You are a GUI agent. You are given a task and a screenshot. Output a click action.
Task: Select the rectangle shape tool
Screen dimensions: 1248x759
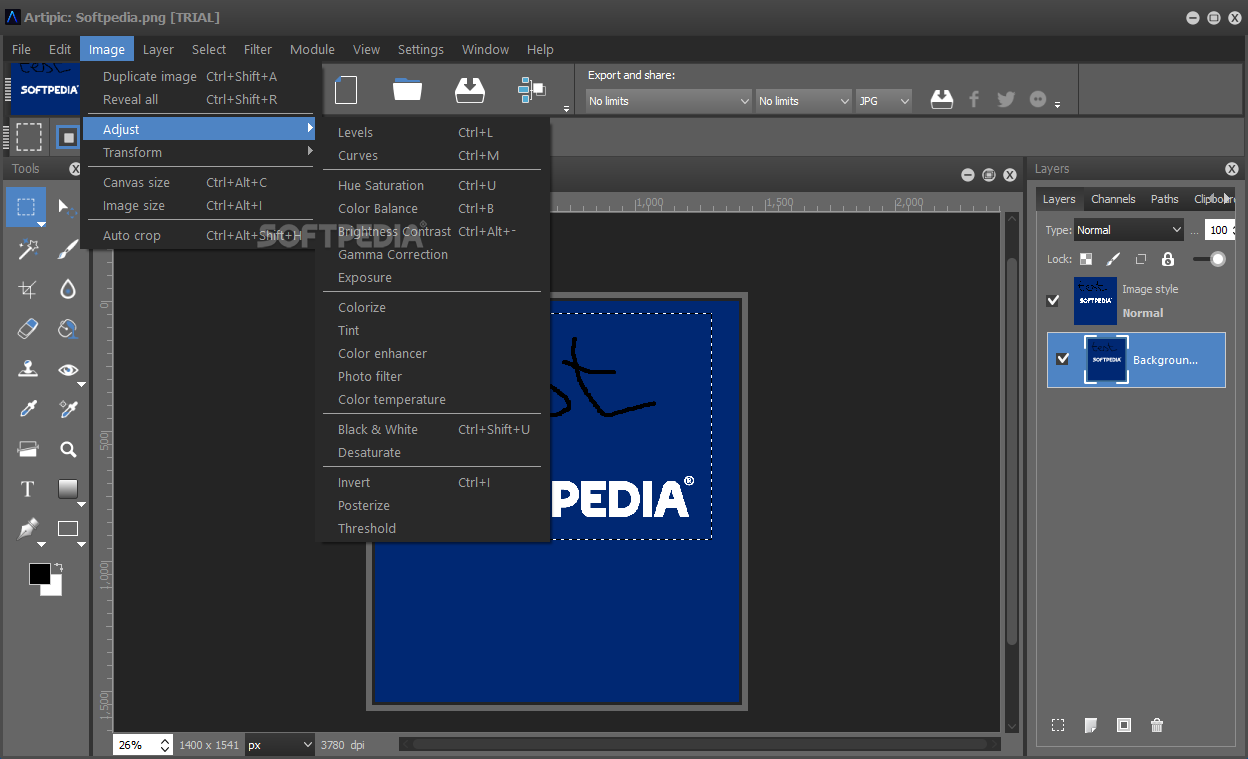click(x=67, y=529)
